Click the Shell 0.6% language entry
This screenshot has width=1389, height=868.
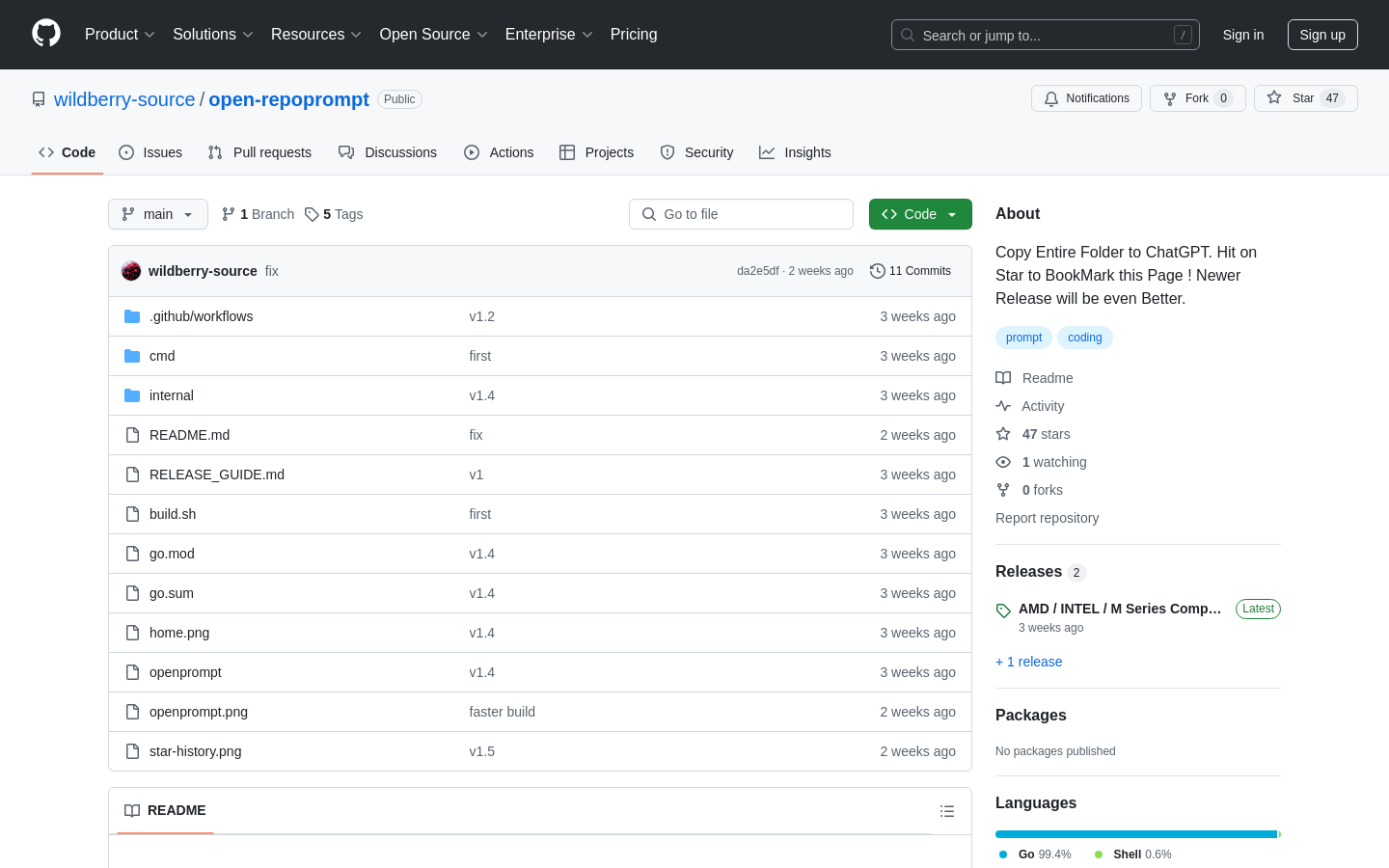pos(1132,854)
